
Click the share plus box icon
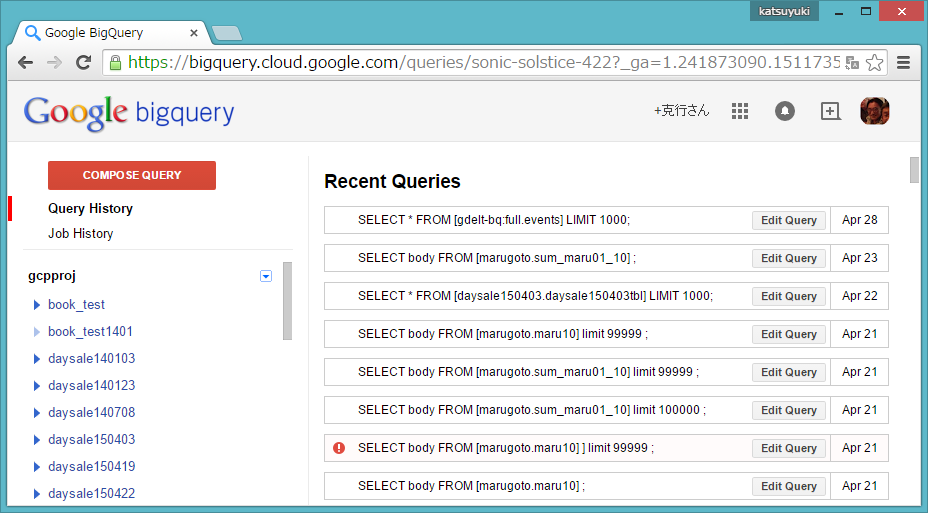[x=830, y=111]
